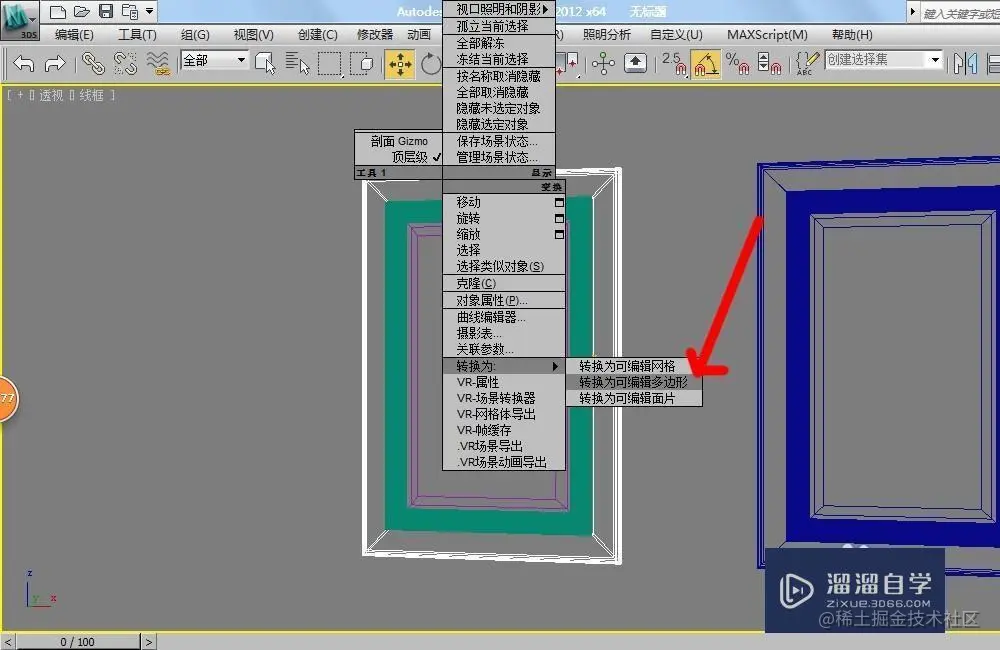Open the 工具(T) menu

point(137,34)
